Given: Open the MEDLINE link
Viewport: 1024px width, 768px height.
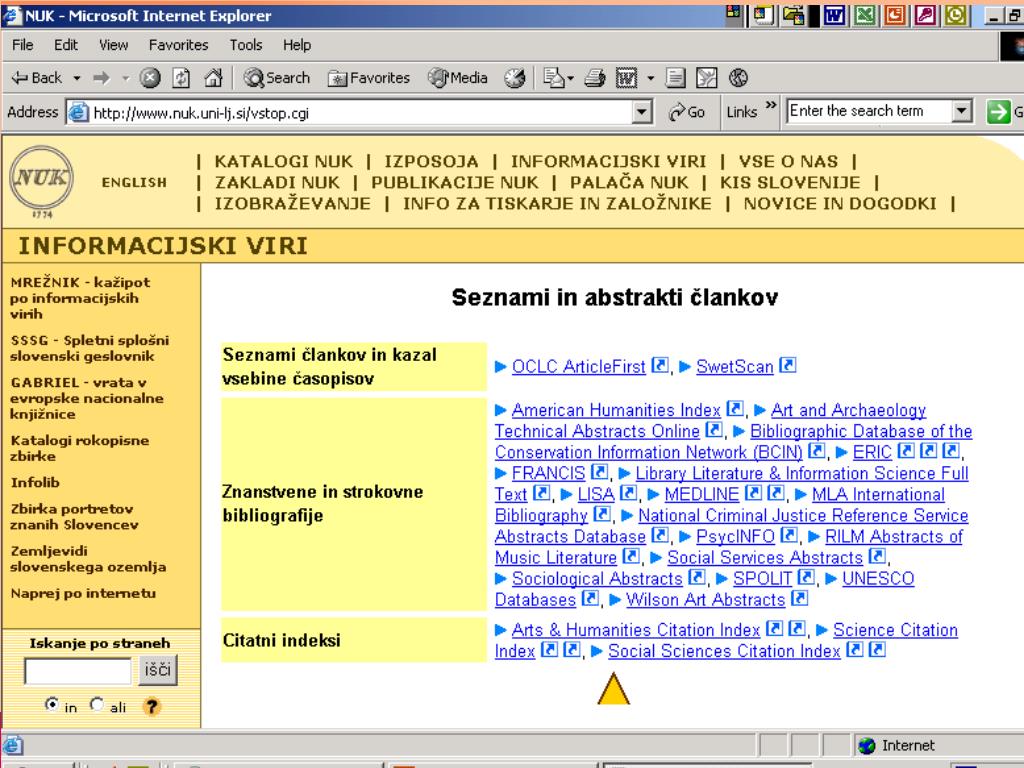Looking at the screenshot, I should click(701, 494).
